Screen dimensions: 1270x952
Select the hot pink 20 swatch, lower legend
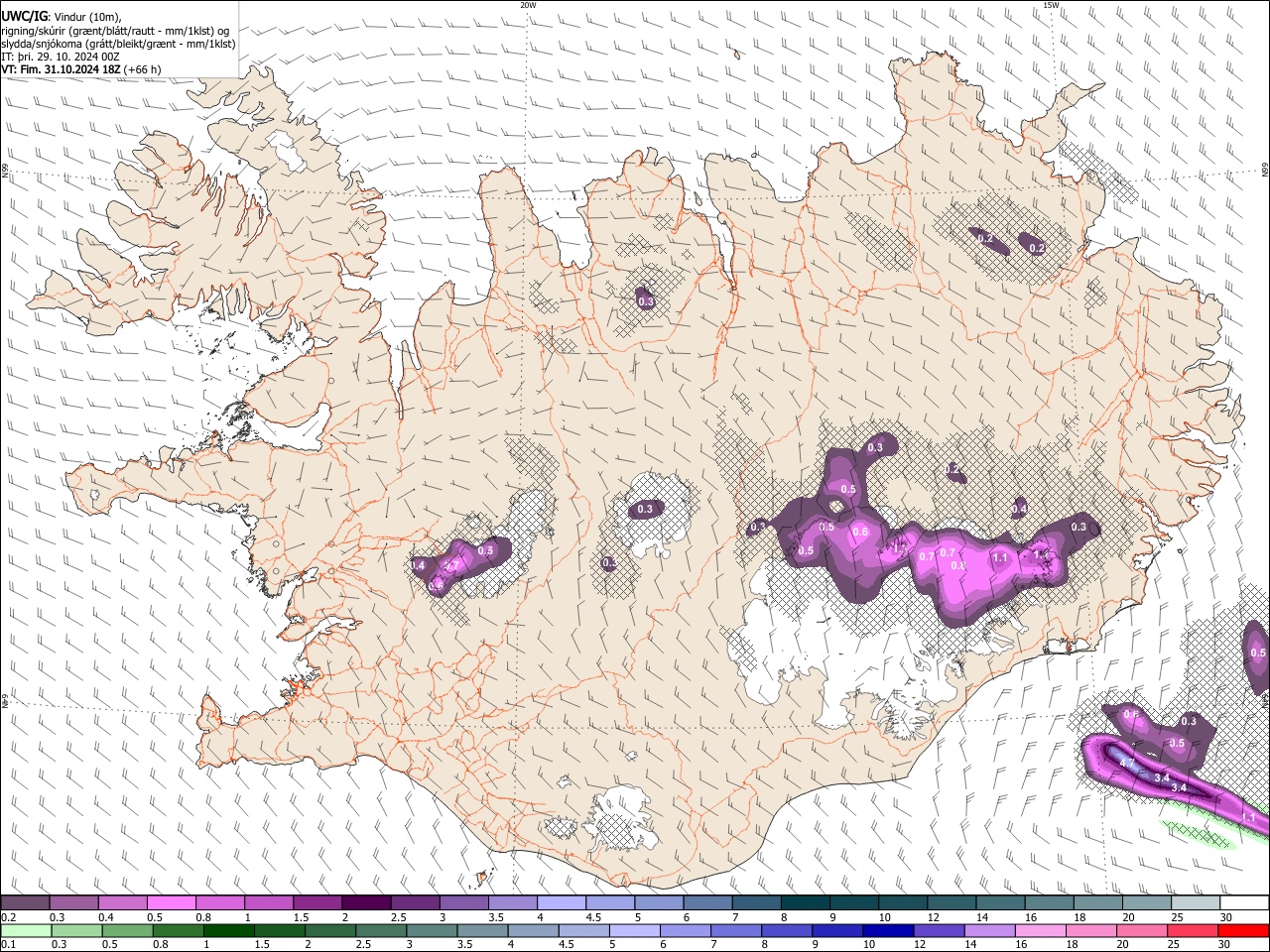[1141, 930]
